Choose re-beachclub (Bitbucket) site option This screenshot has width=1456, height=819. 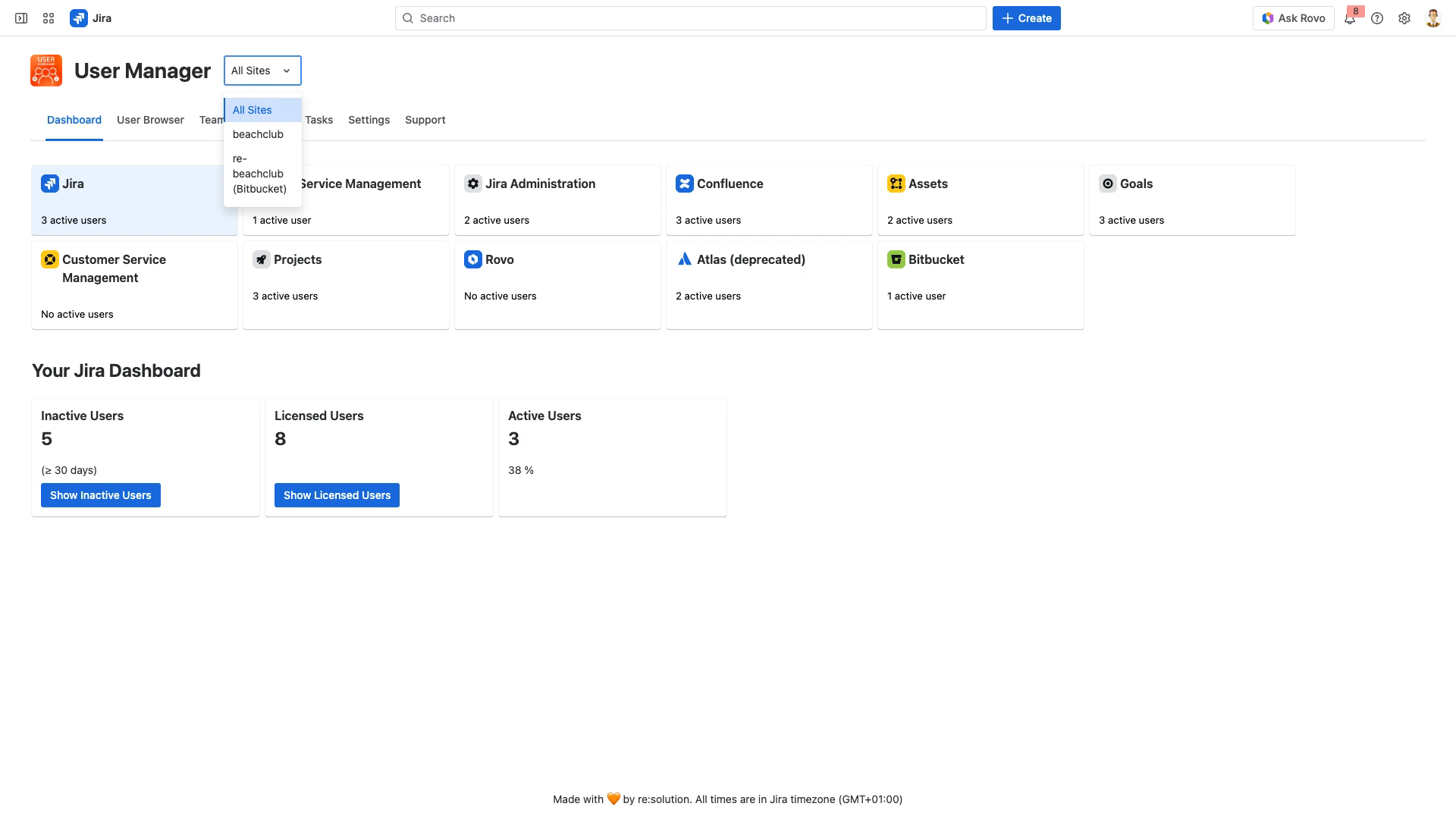click(259, 173)
